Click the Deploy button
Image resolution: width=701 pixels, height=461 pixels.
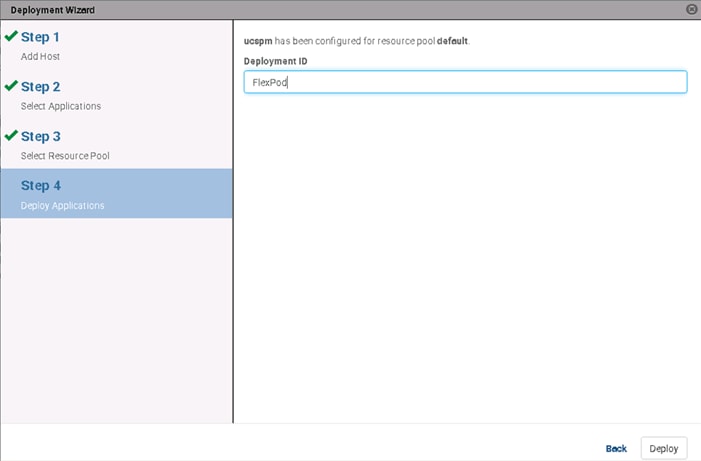pyautogui.click(x=663, y=448)
